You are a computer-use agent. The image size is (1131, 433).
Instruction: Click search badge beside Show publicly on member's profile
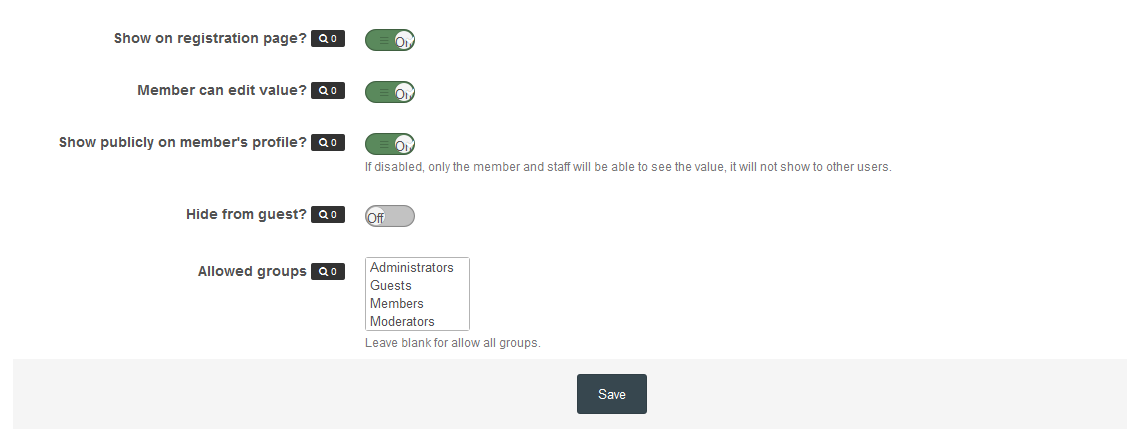pyautogui.click(x=328, y=143)
